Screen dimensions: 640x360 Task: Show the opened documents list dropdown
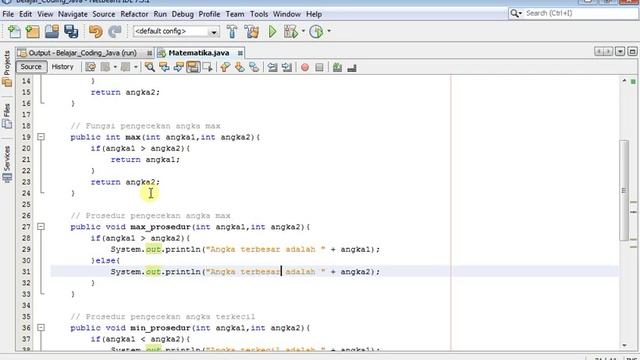click(x=620, y=51)
